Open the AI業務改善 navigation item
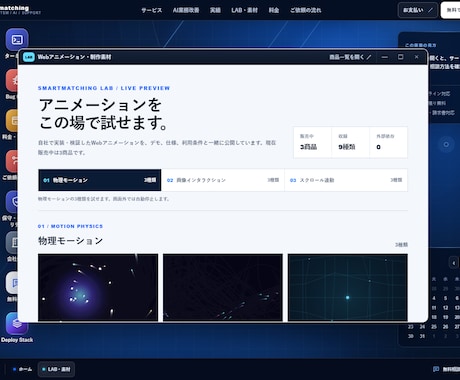 (186, 10)
